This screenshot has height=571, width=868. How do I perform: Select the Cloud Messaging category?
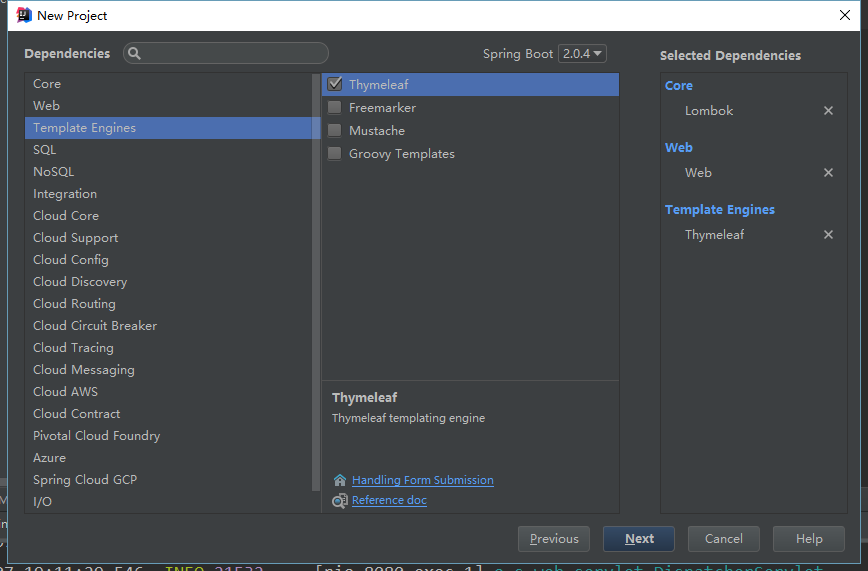pos(168,369)
